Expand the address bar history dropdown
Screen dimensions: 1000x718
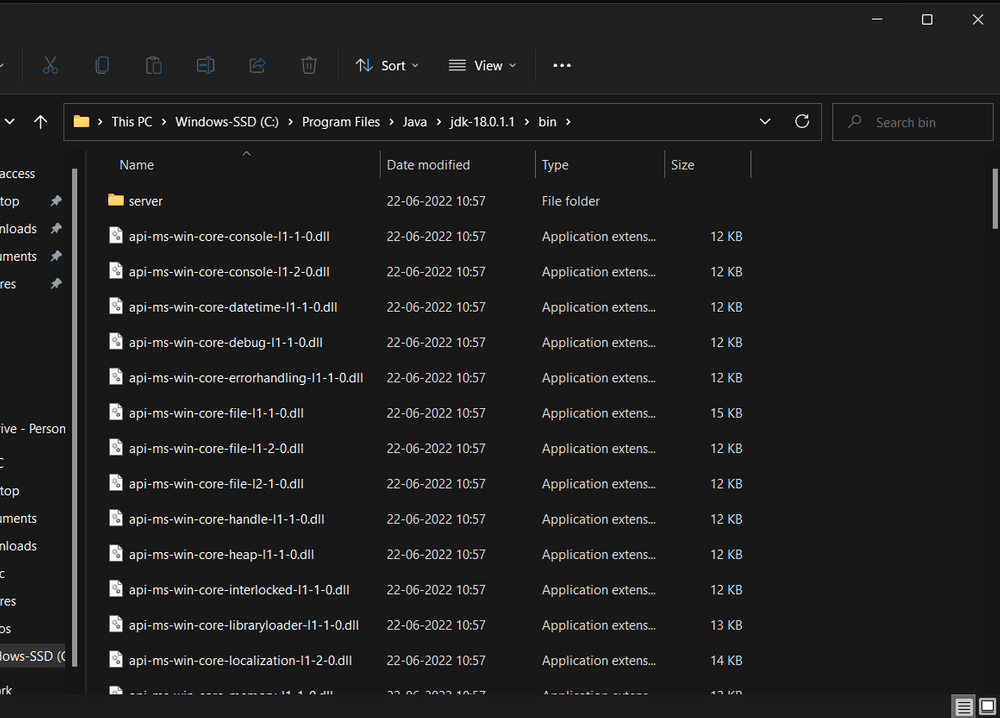(765, 122)
